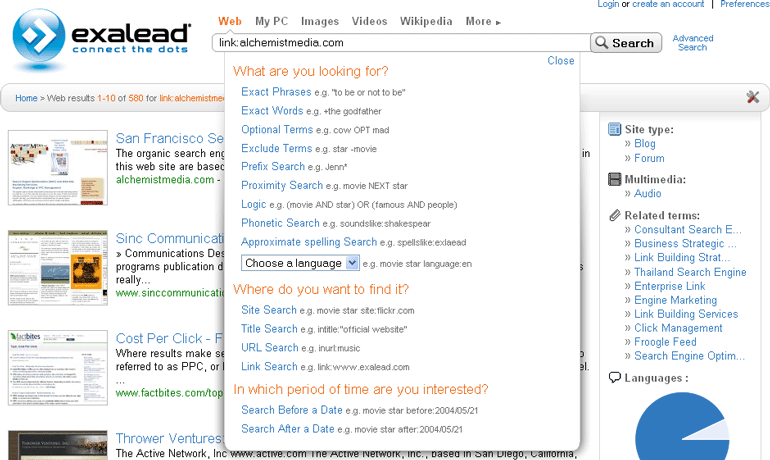Open the Preferences link
Viewport: 770px width, 460px height.
[x=744, y=4]
